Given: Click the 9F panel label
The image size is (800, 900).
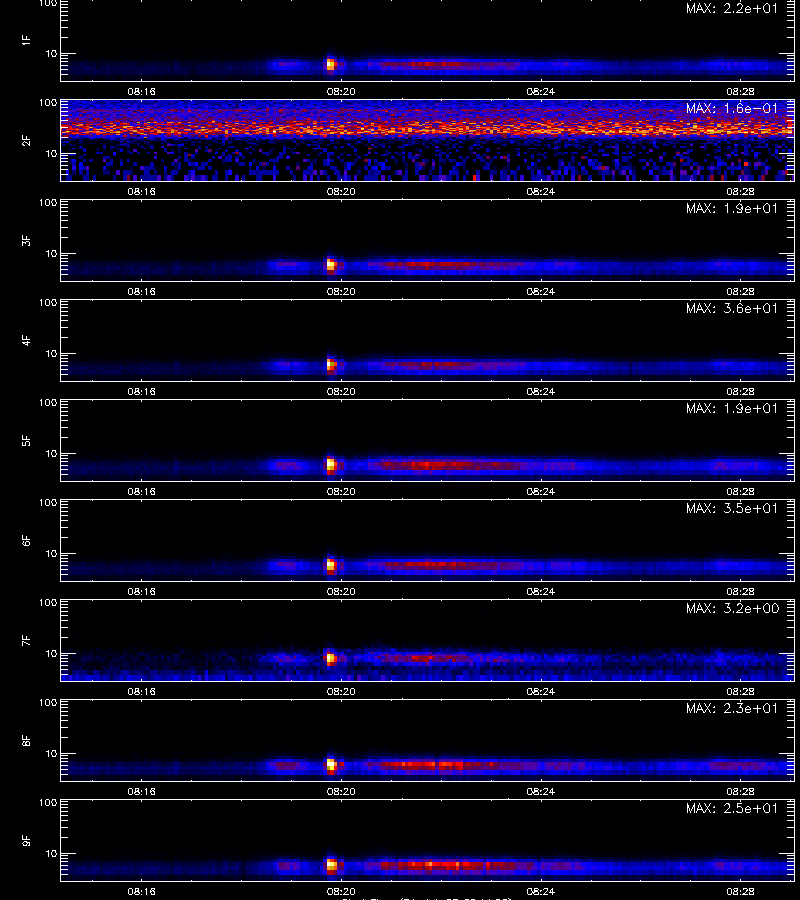Looking at the screenshot, I should click(26, 840).
